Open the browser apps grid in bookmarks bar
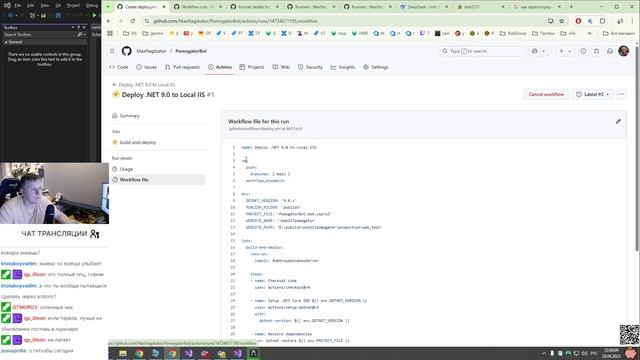This screenshot has width=640, height=360. pos(110,33)
